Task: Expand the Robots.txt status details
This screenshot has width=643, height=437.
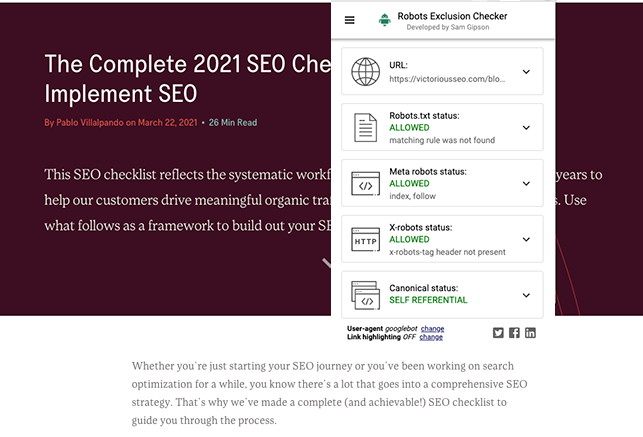Action: [526, 128]
